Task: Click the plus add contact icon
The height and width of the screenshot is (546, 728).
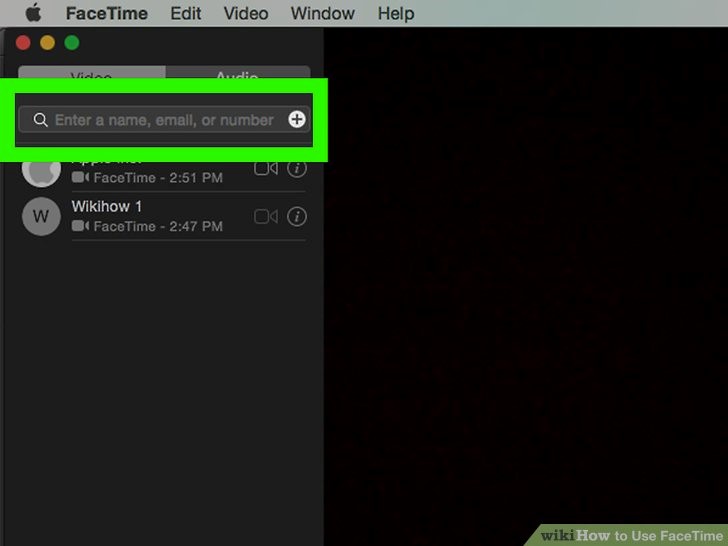Action: click(297, 119)
